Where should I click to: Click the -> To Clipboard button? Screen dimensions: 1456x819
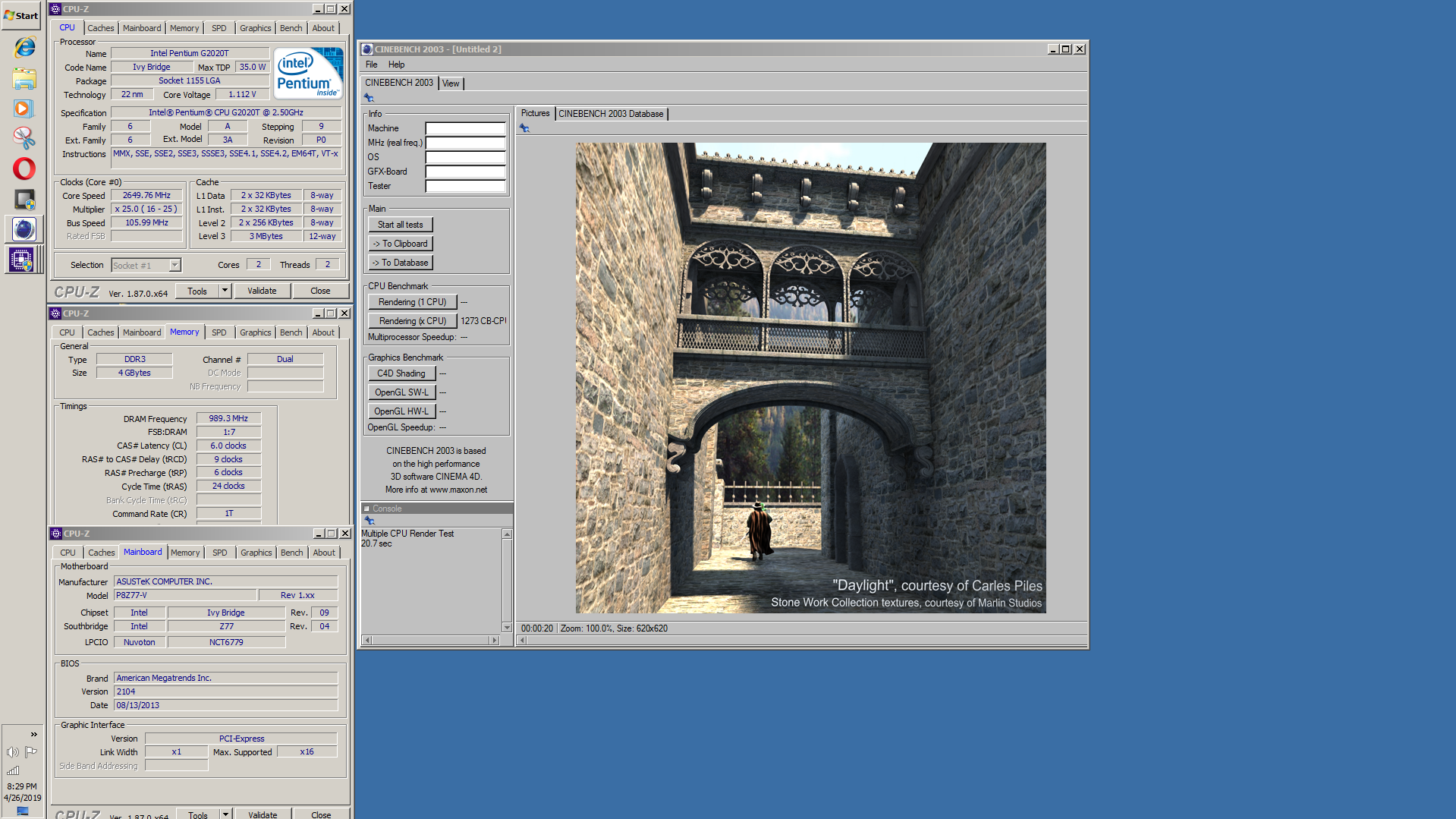(401, 244)
